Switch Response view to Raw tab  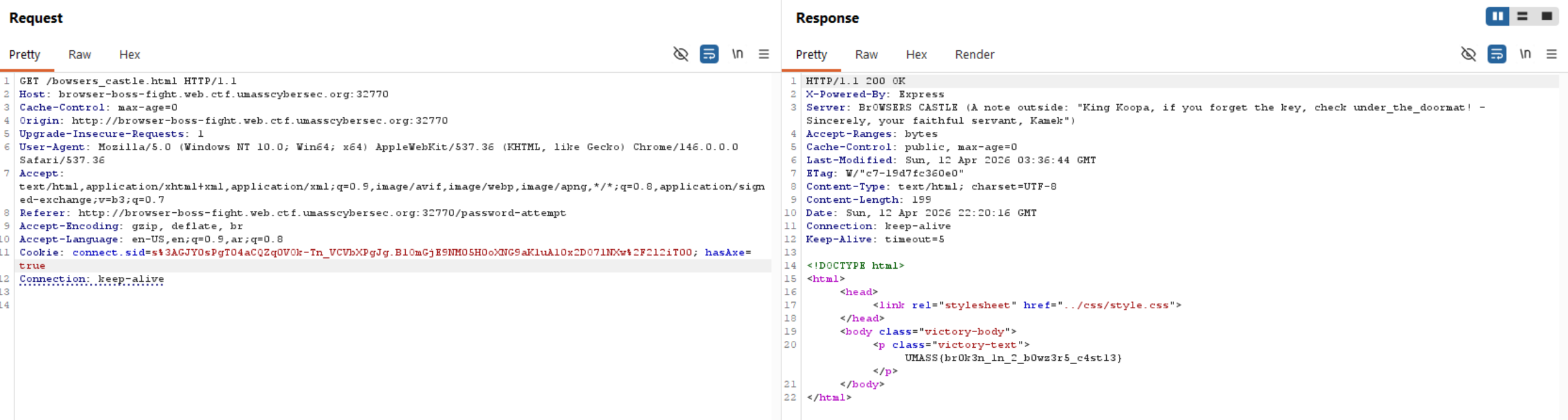coord(866,55)
